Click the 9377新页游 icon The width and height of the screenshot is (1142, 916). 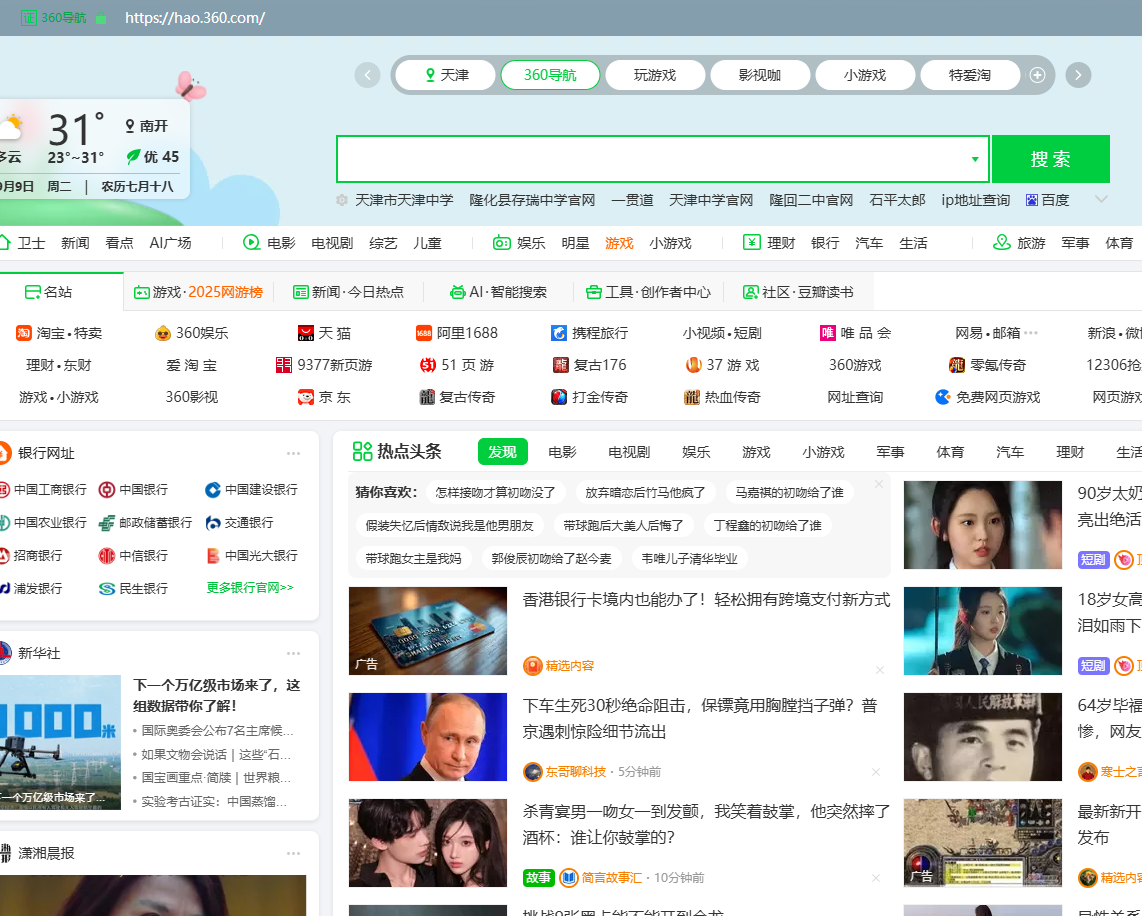click(284, 365)
